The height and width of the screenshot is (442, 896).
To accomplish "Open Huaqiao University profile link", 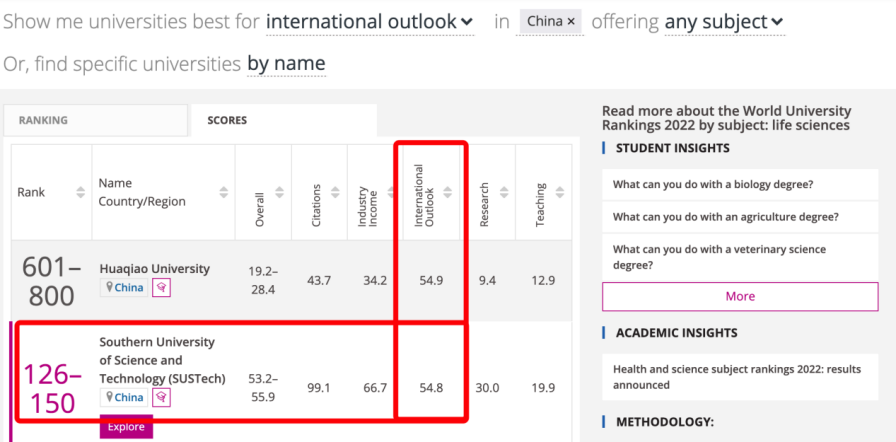I will click(x=154, y=268).
